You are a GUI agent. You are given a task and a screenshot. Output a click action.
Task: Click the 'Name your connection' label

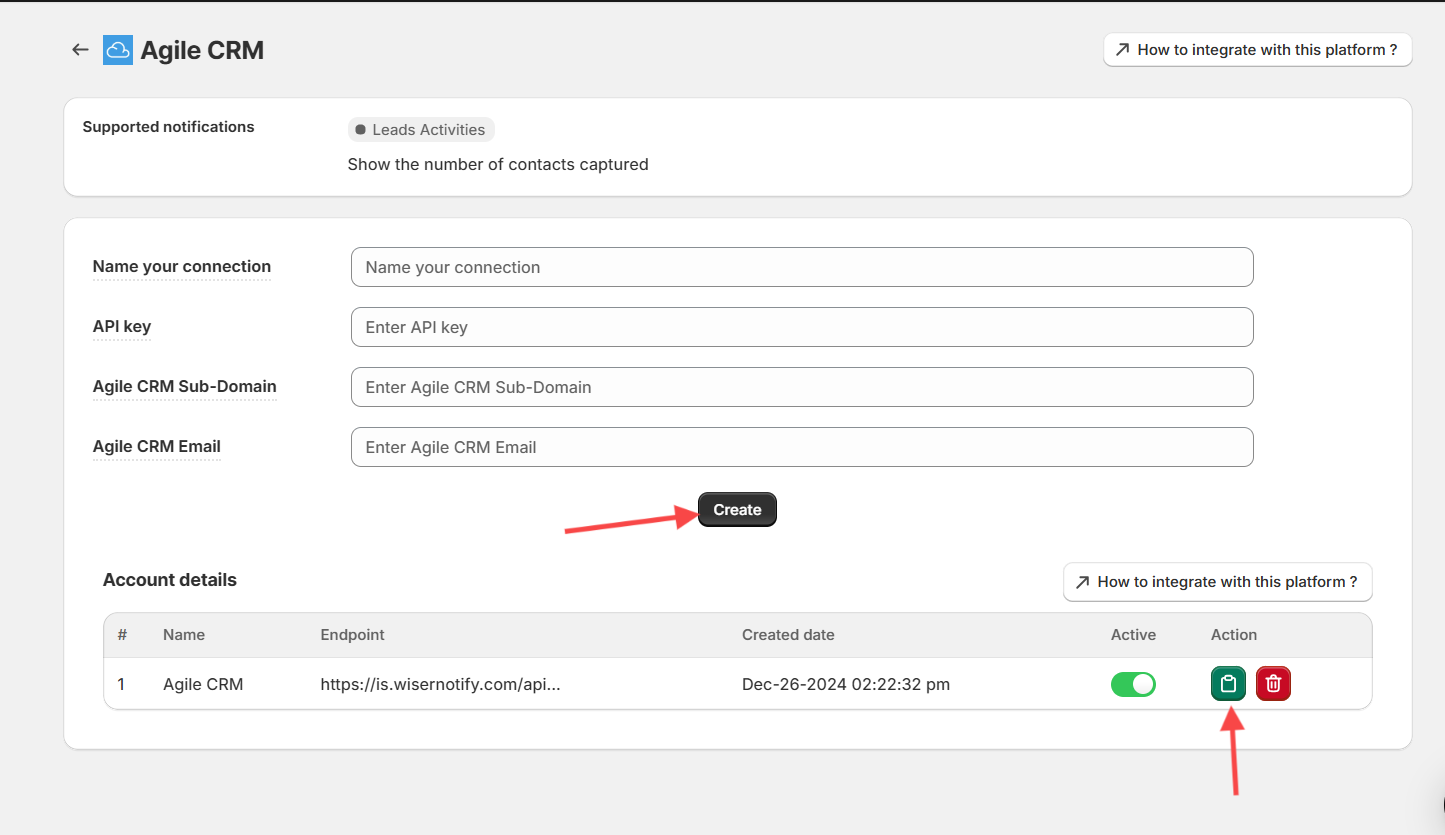pyautogui.click(x=182, y=267)
